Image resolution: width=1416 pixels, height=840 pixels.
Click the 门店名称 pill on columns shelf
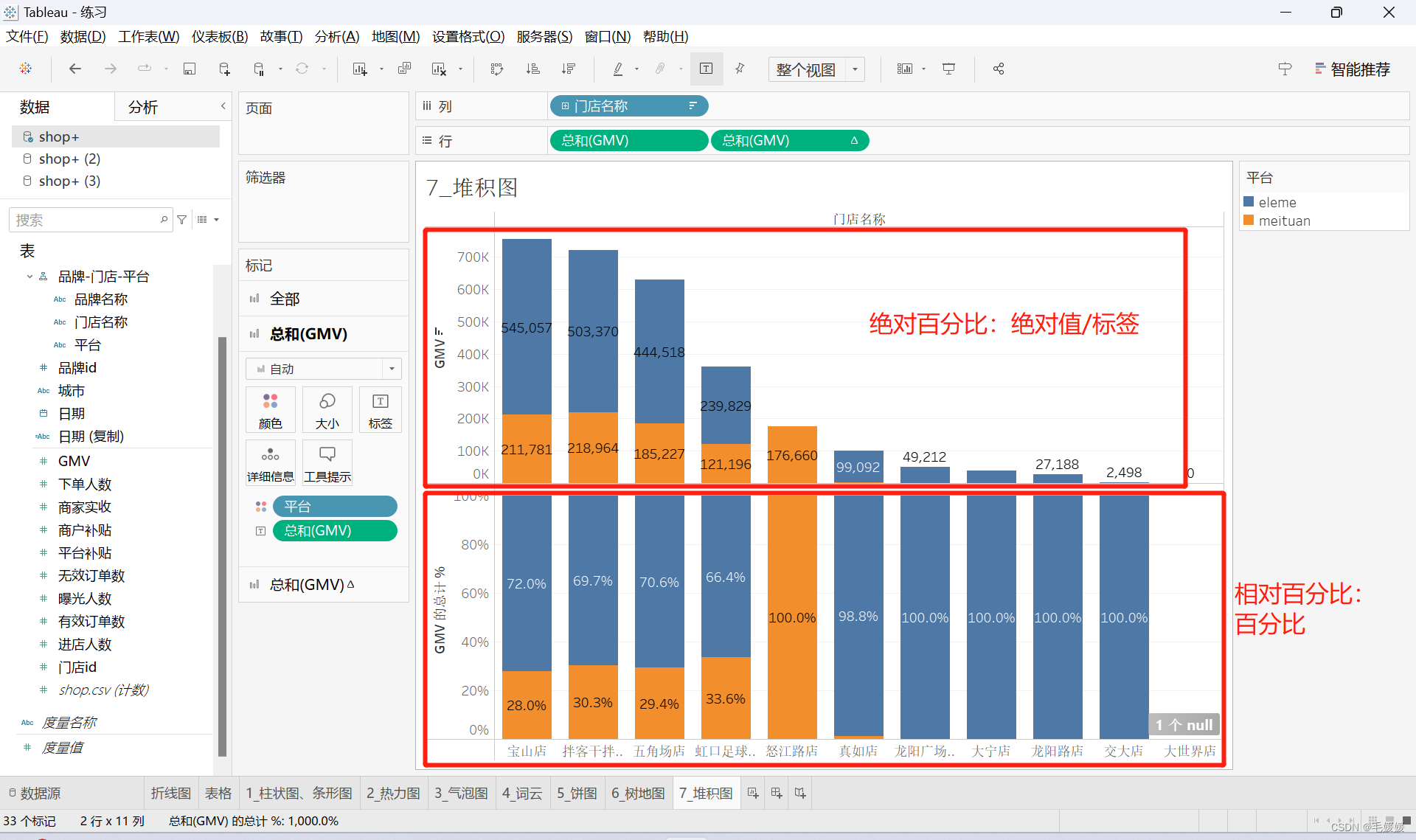pos(629,106)
